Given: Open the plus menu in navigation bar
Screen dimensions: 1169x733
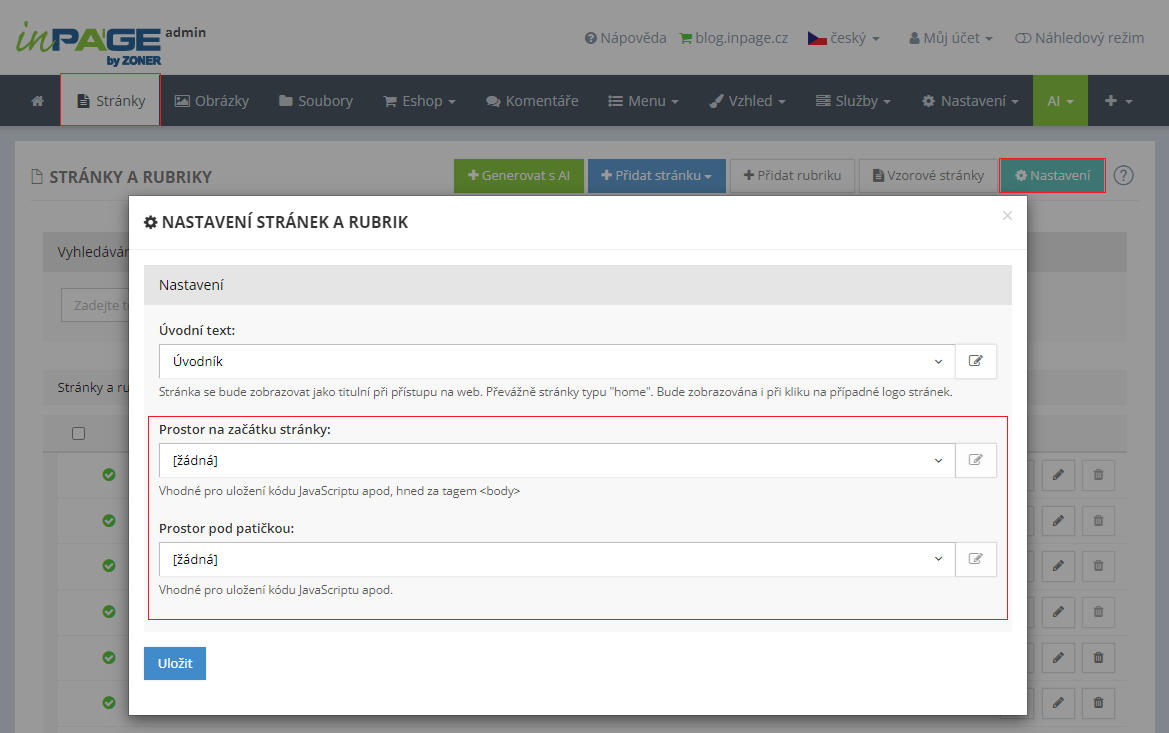Looking at the screenshot, I should [1118, 101].
